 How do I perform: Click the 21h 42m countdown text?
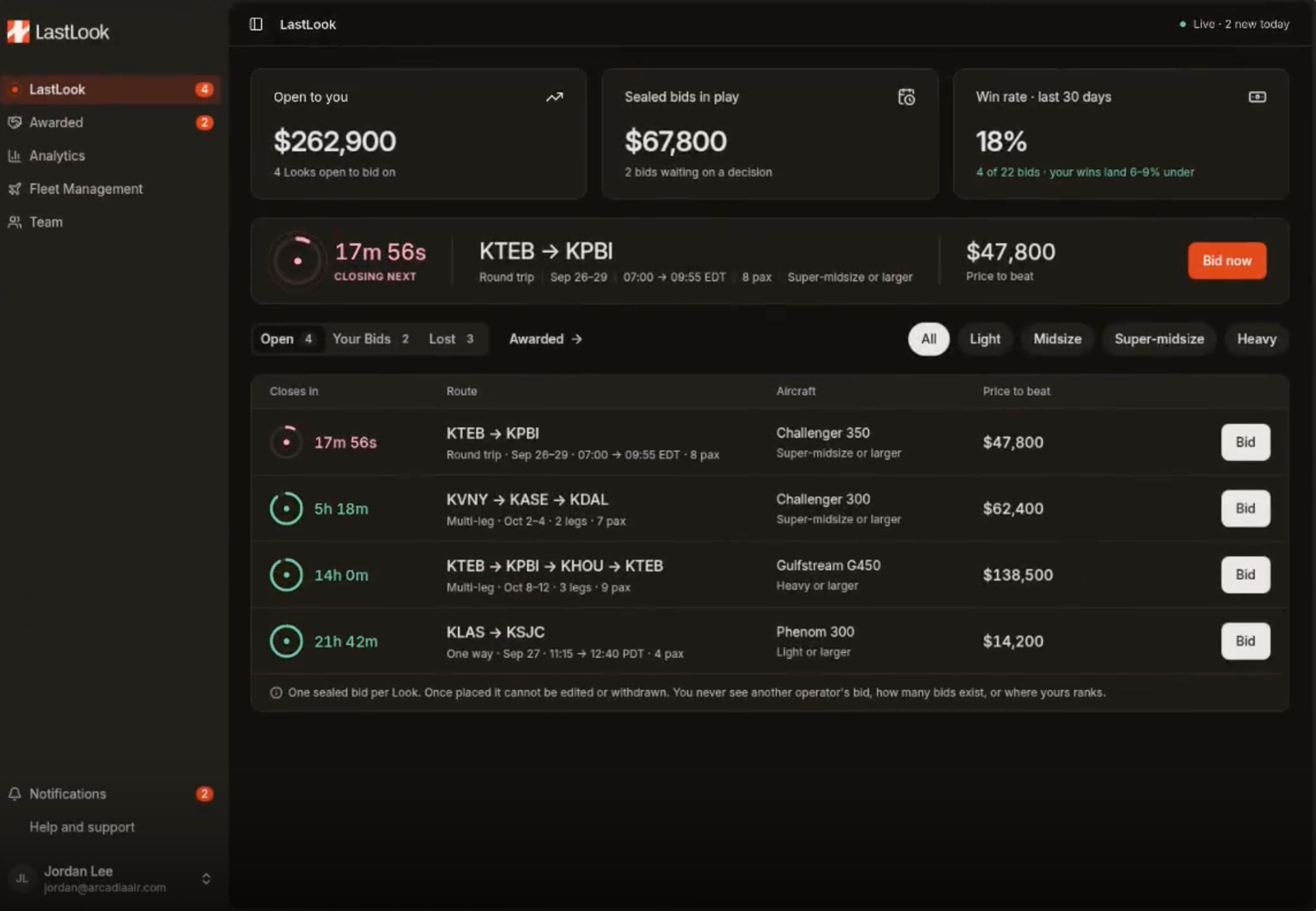(346, 641)
